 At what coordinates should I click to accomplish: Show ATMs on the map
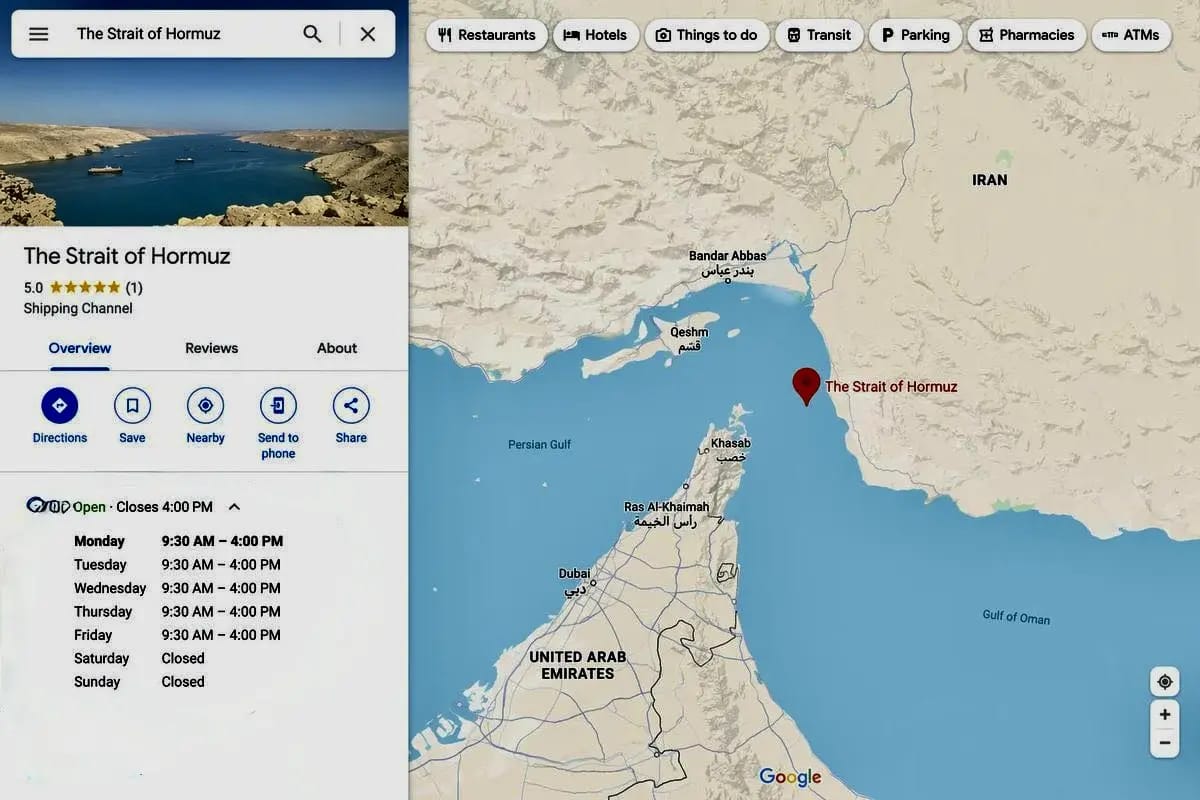[1131, 35]
